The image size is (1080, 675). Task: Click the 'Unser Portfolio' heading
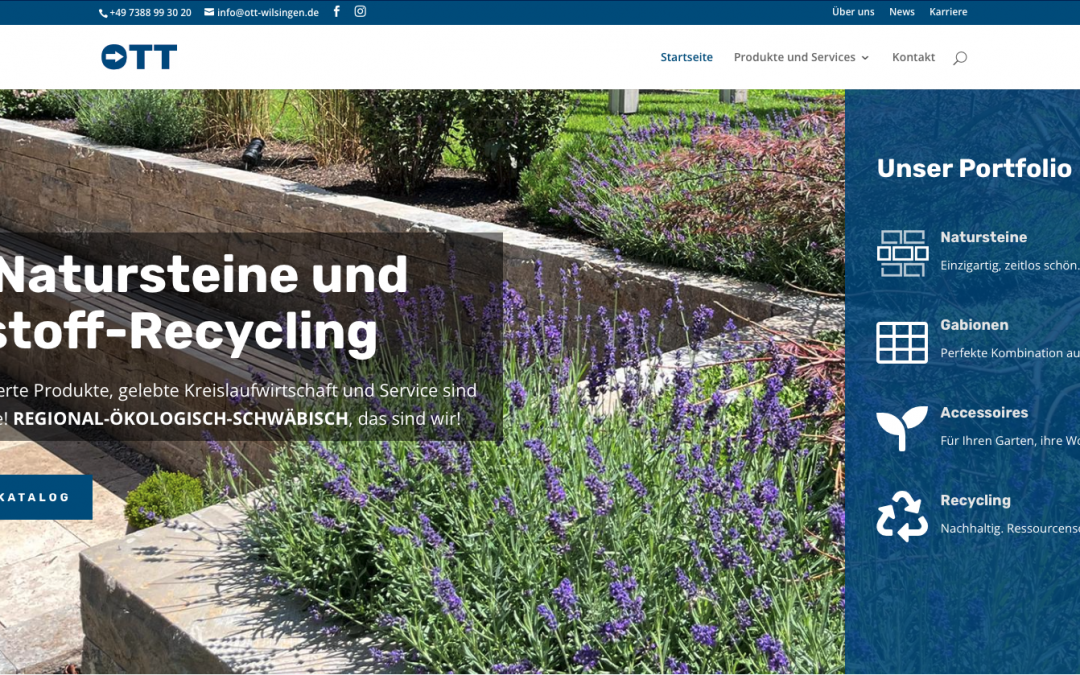974,168
